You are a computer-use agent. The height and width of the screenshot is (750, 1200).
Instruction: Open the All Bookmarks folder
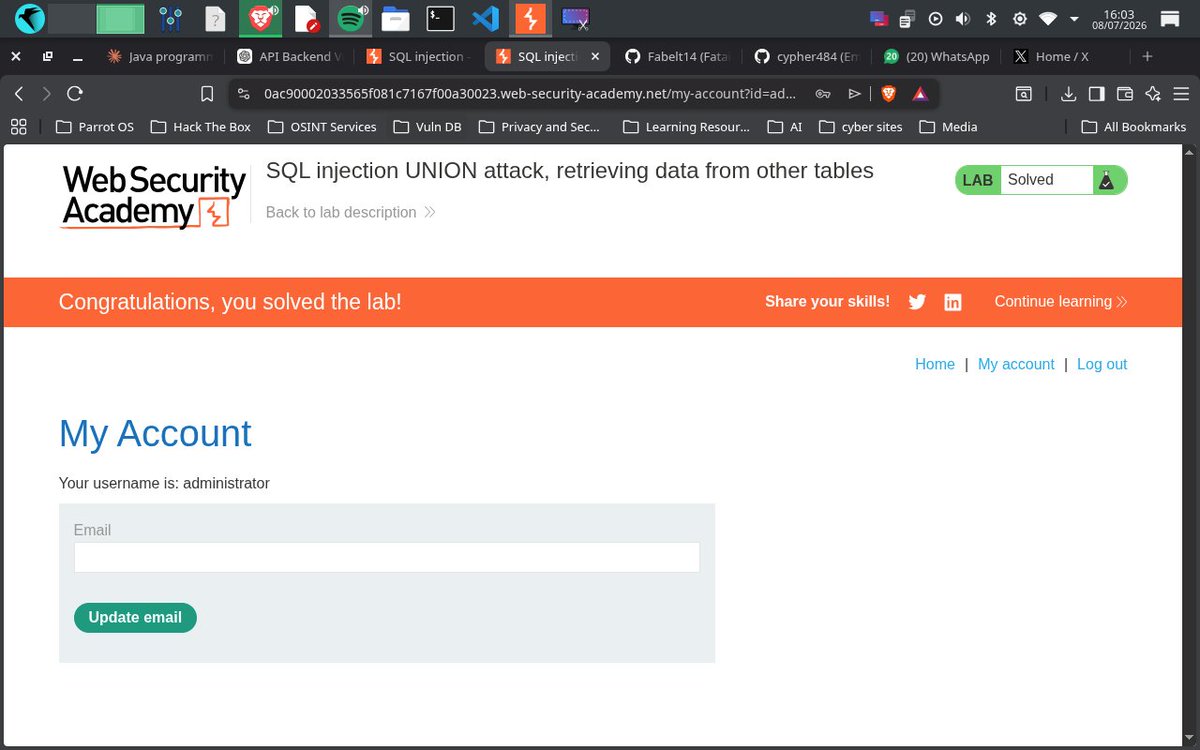(1134, 127)
